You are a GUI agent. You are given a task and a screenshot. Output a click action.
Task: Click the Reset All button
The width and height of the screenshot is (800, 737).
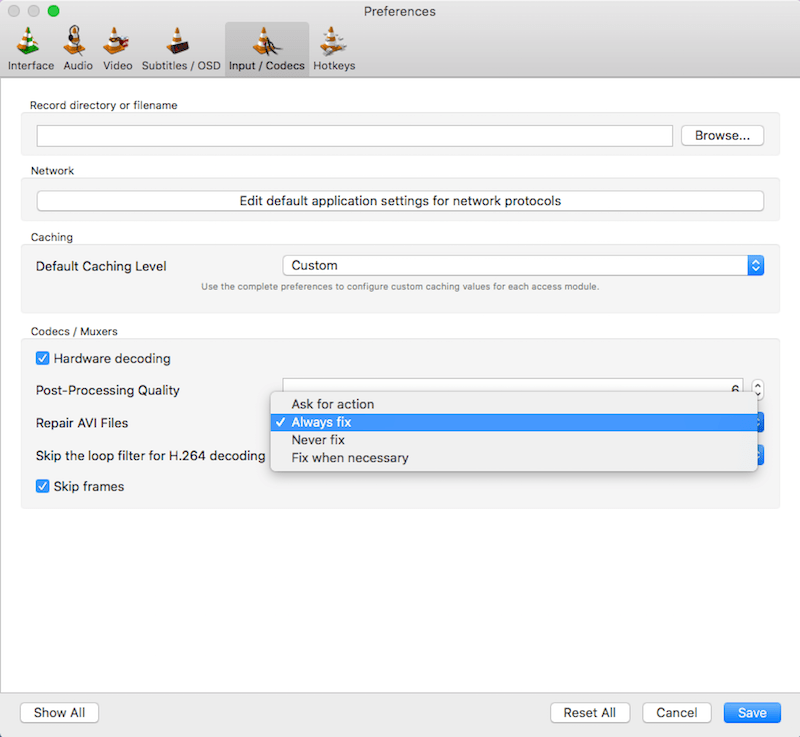point(590,713)
